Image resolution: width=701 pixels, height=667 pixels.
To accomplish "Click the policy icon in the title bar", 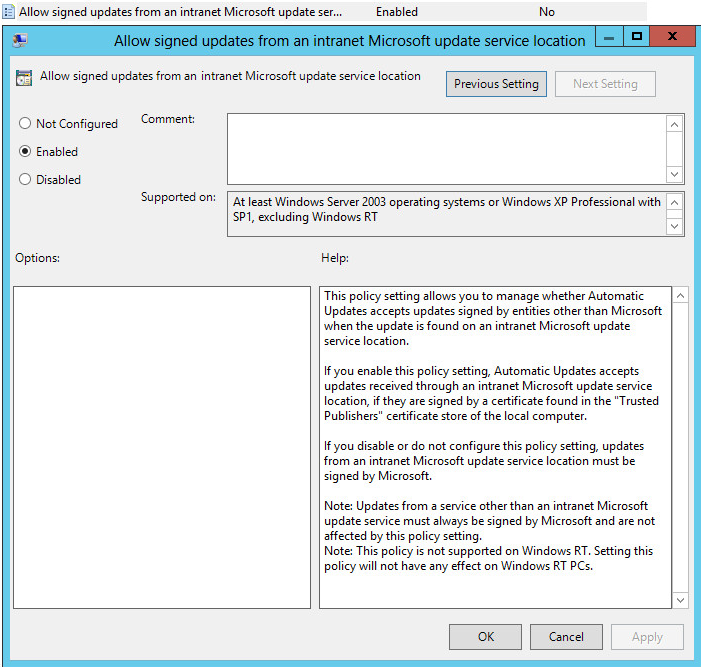I will pos(20,41).
